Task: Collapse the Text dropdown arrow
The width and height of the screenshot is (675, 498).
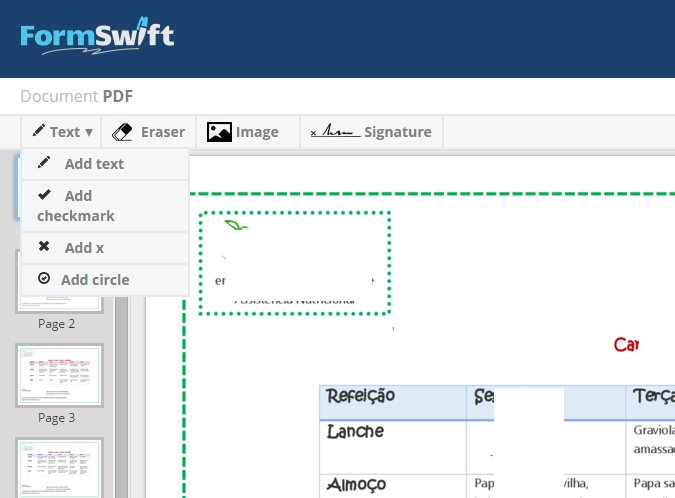Action: coord(89,132)
